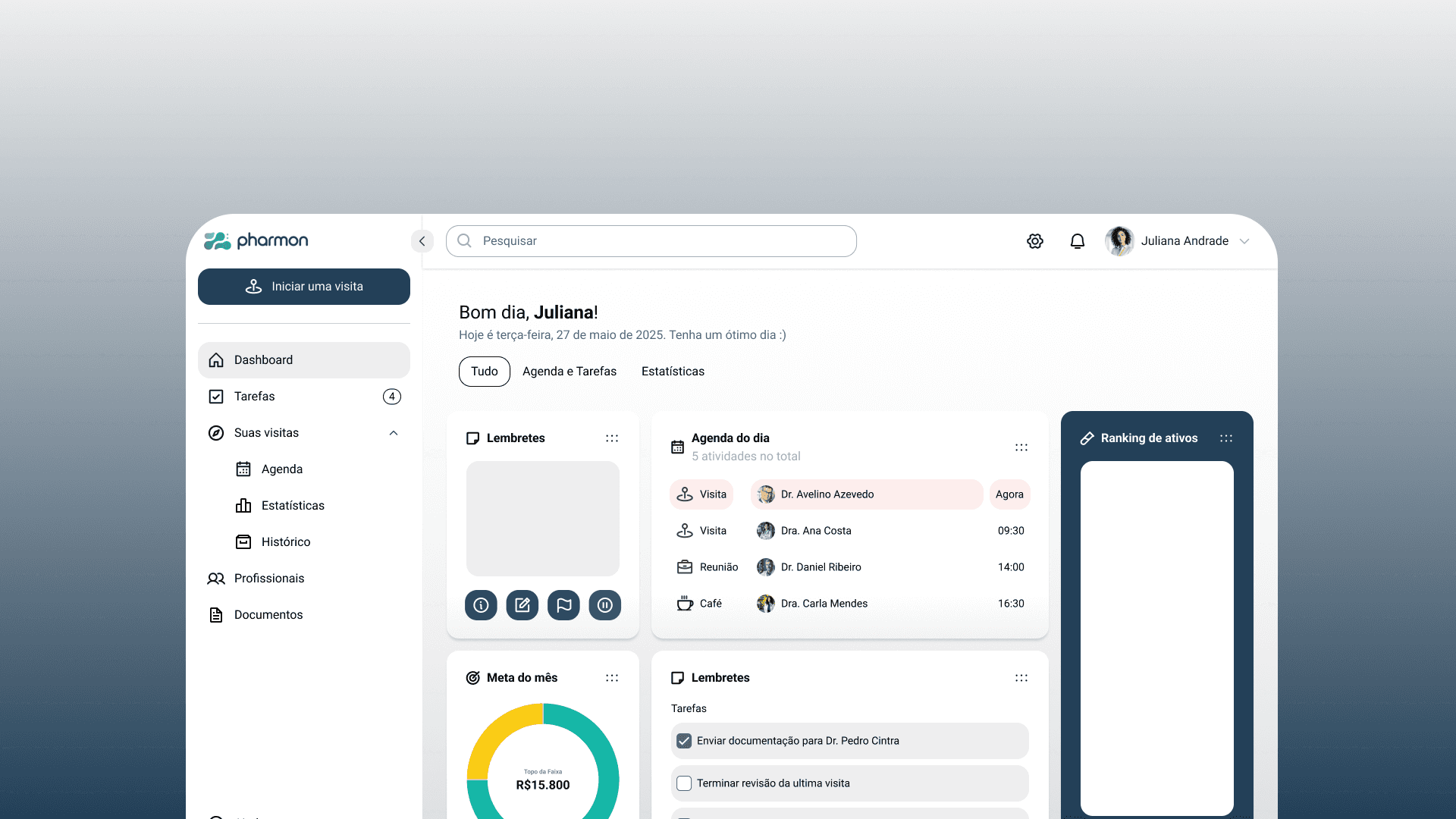
Task: Switch to Estatísticas tab
Action: [x=673, y=372]
